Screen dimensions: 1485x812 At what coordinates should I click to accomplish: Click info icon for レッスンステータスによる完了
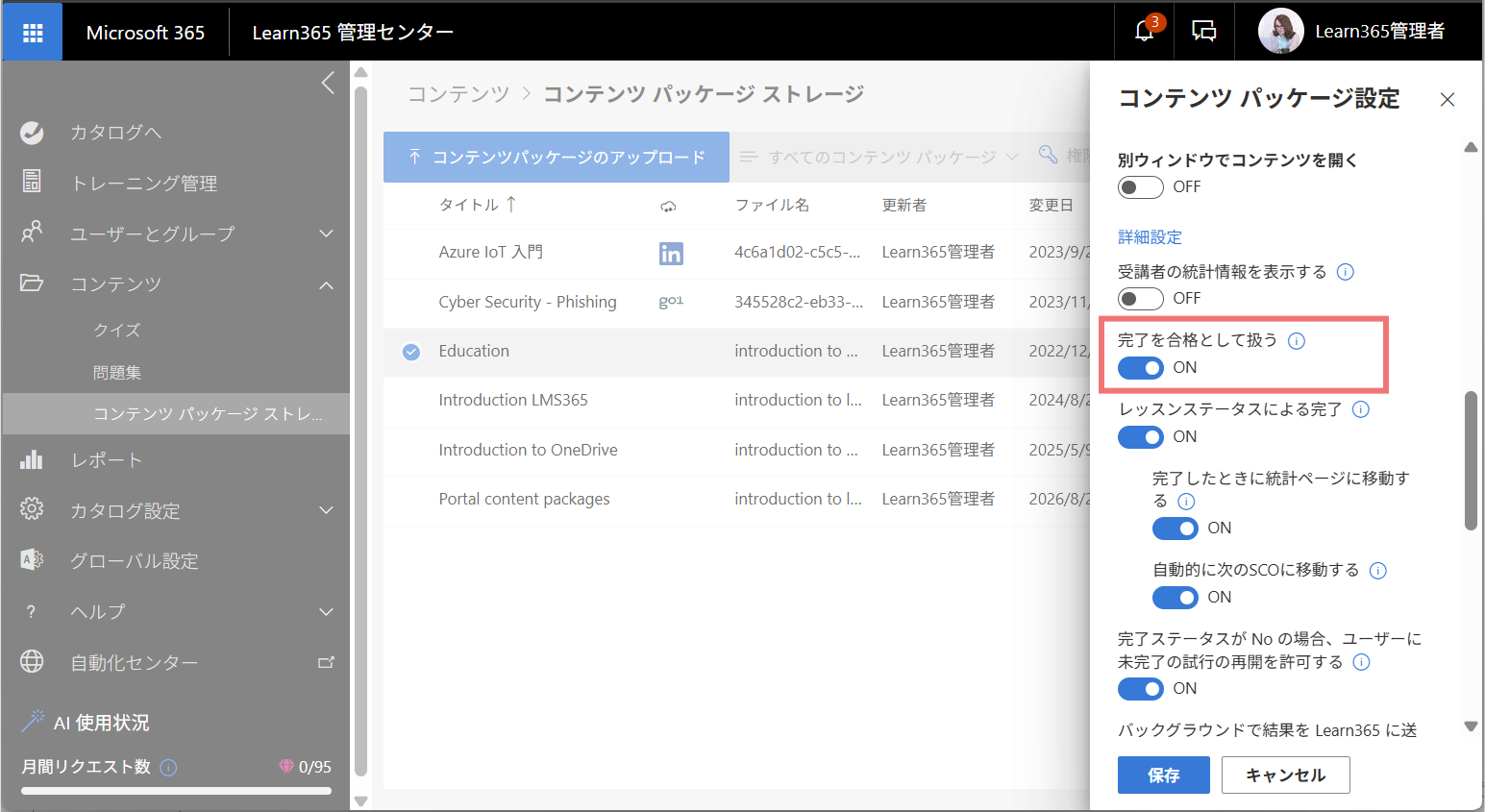(x=1361, y=409)
